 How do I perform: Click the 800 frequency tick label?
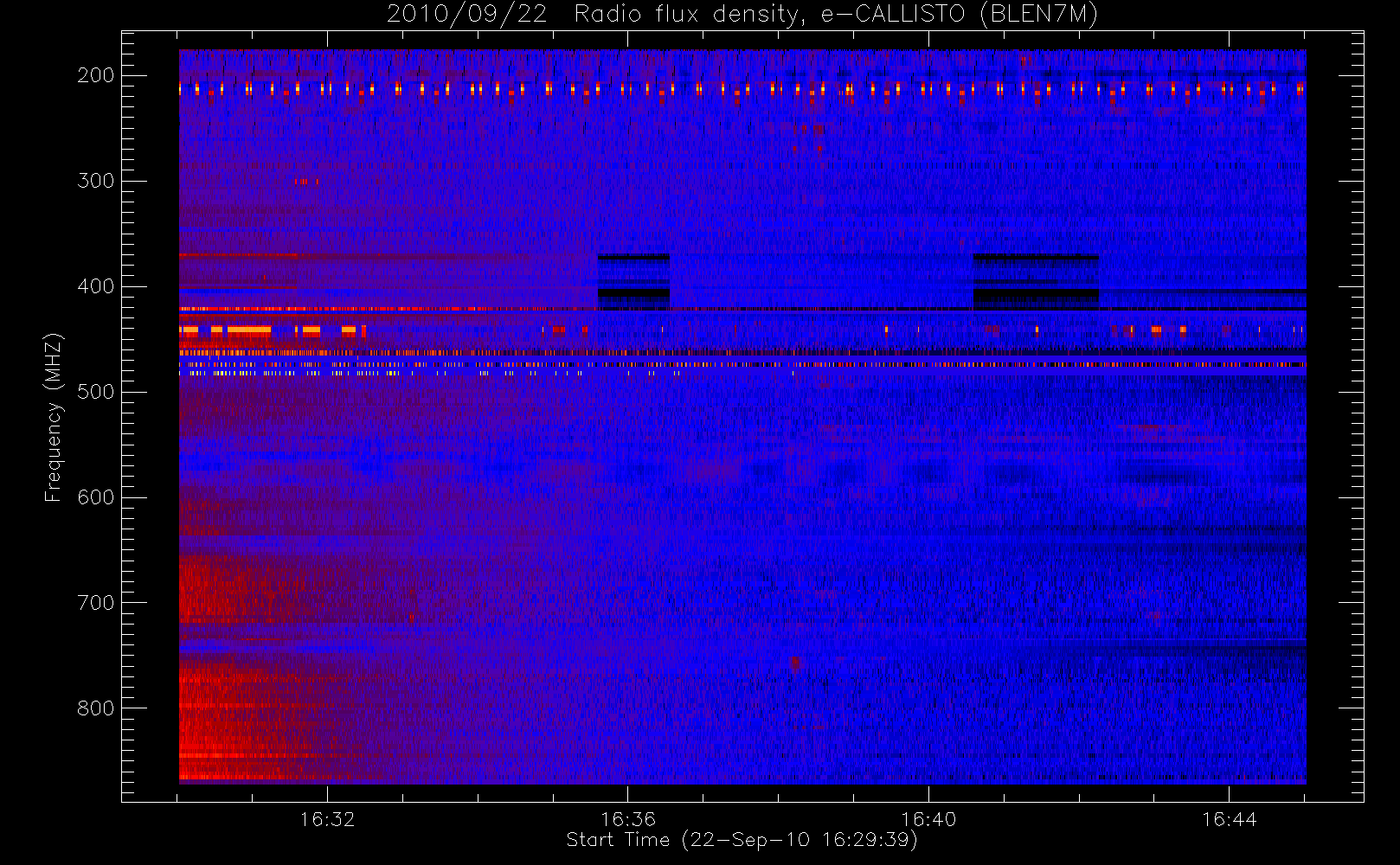point(96,708)
